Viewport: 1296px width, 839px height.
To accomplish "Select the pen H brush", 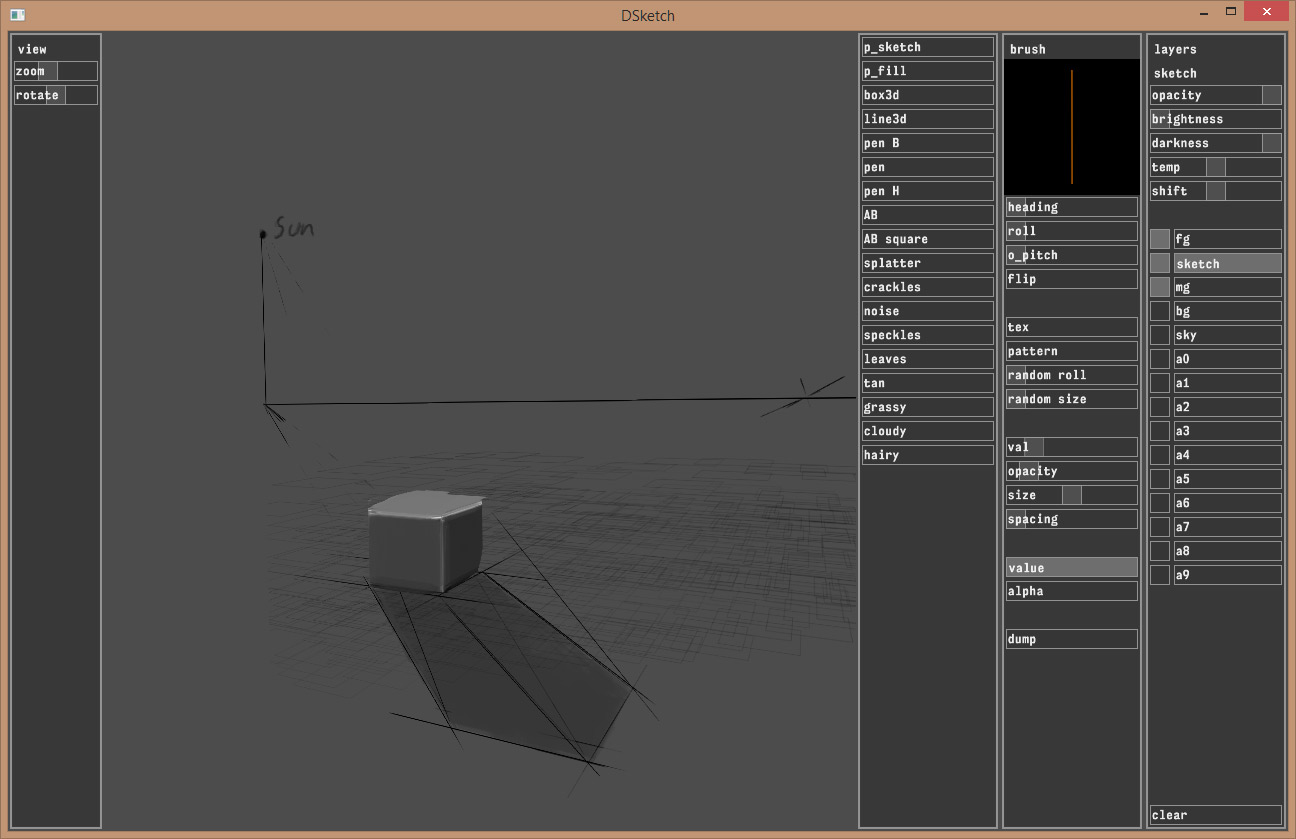I will (x=927, y=191).
